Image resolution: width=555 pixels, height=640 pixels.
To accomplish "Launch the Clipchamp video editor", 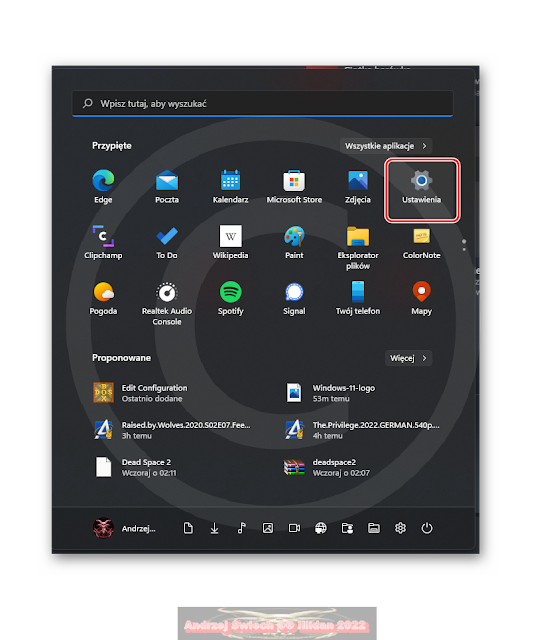I will [103, 242].
